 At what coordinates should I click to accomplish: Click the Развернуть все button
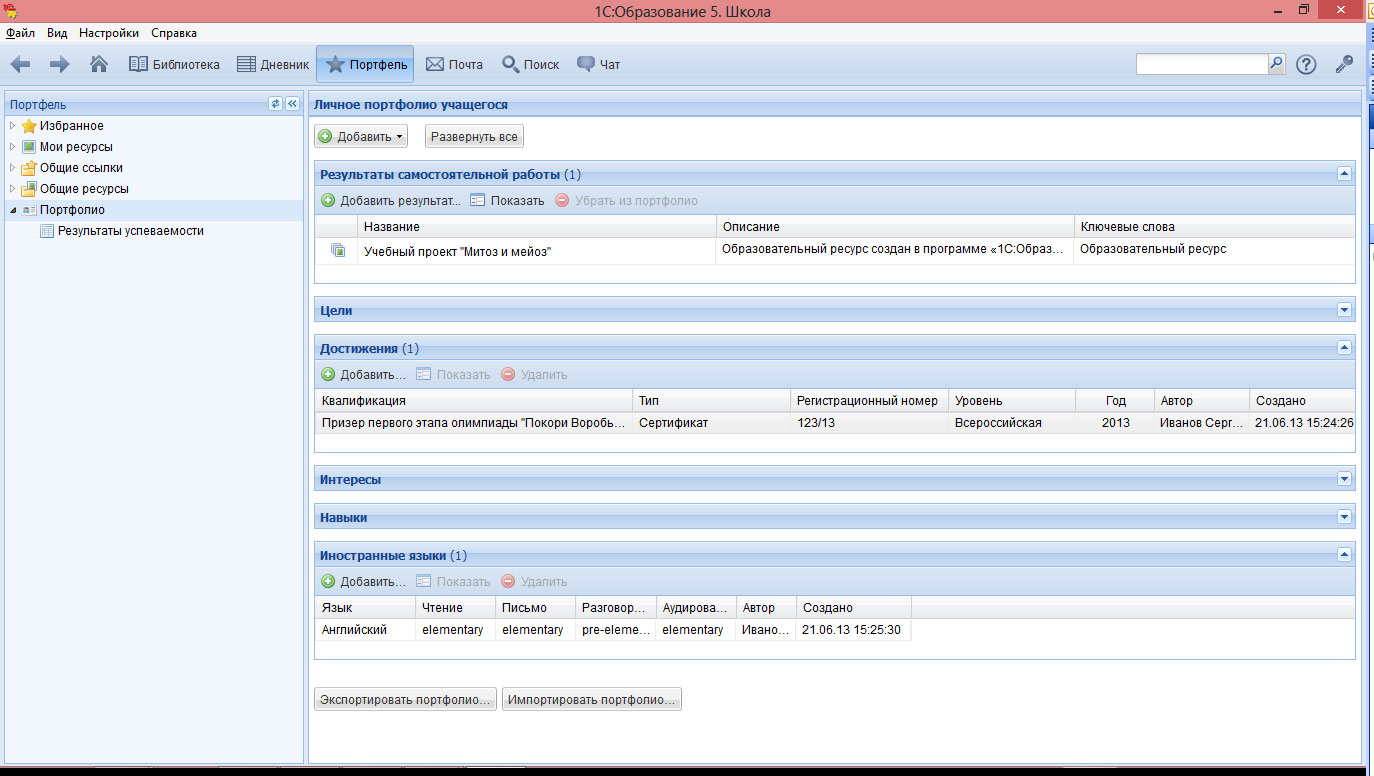coord(474,136)
